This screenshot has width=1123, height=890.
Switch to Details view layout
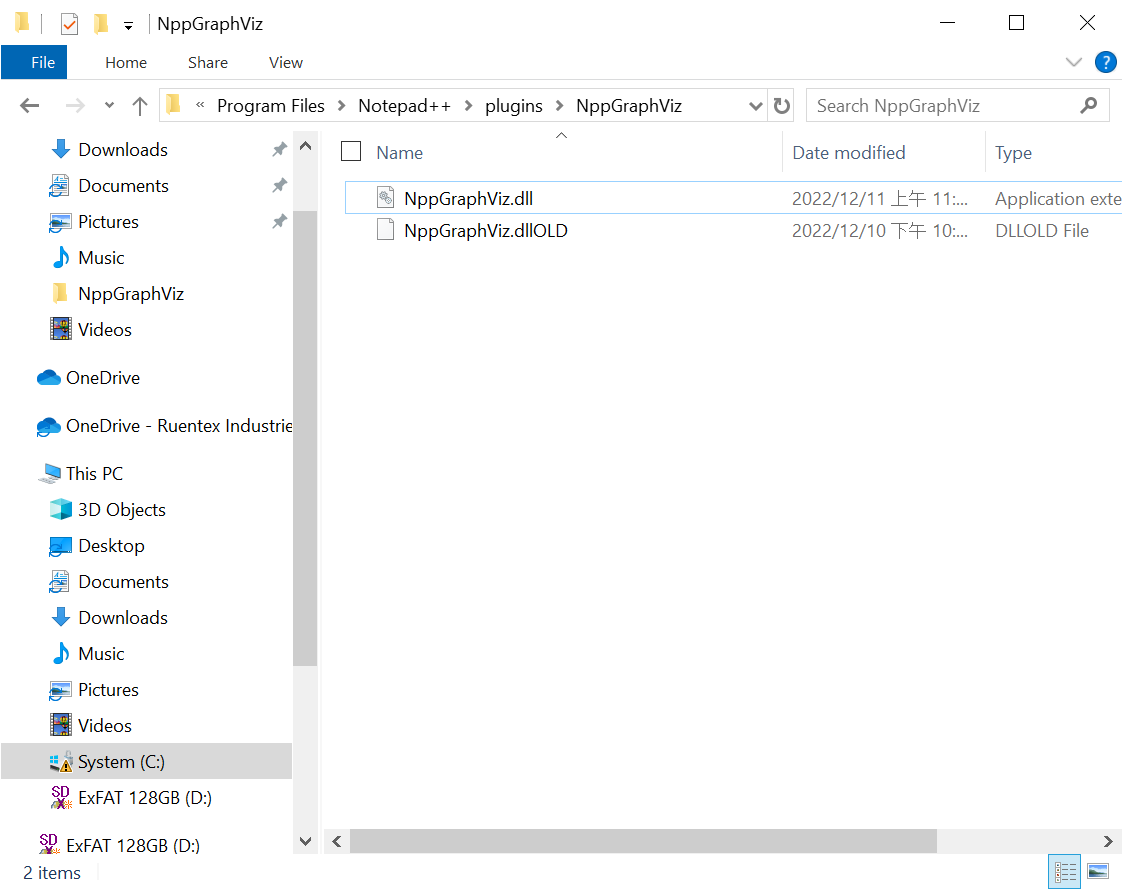1064,871
